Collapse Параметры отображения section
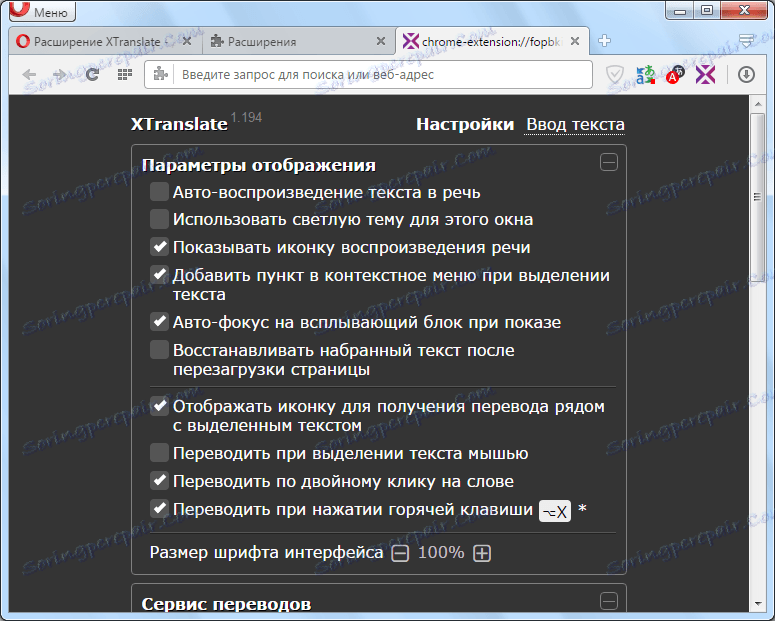775x621 pixels. click(608, 162)
